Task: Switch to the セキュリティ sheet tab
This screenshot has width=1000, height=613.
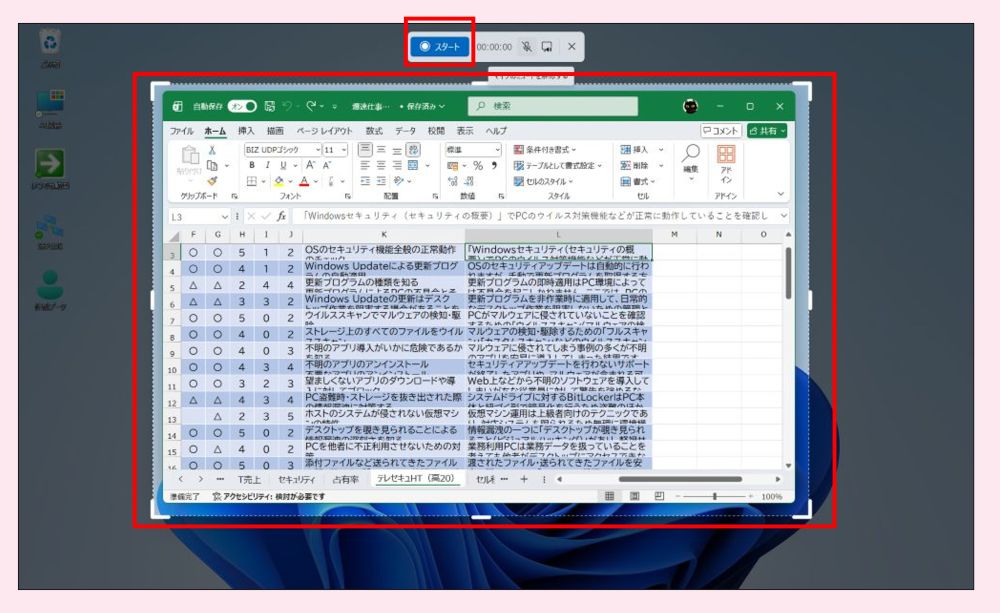Action: coord(296,479)
